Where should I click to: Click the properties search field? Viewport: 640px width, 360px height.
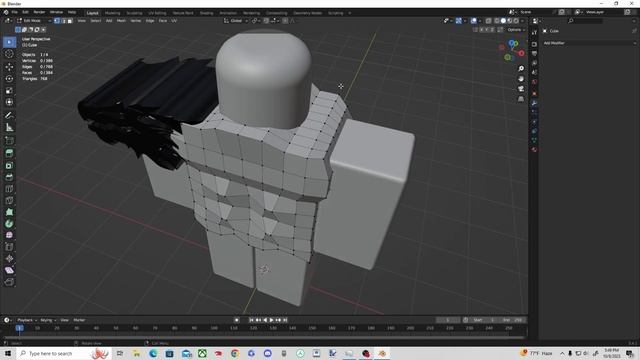[x=585, y=21]
